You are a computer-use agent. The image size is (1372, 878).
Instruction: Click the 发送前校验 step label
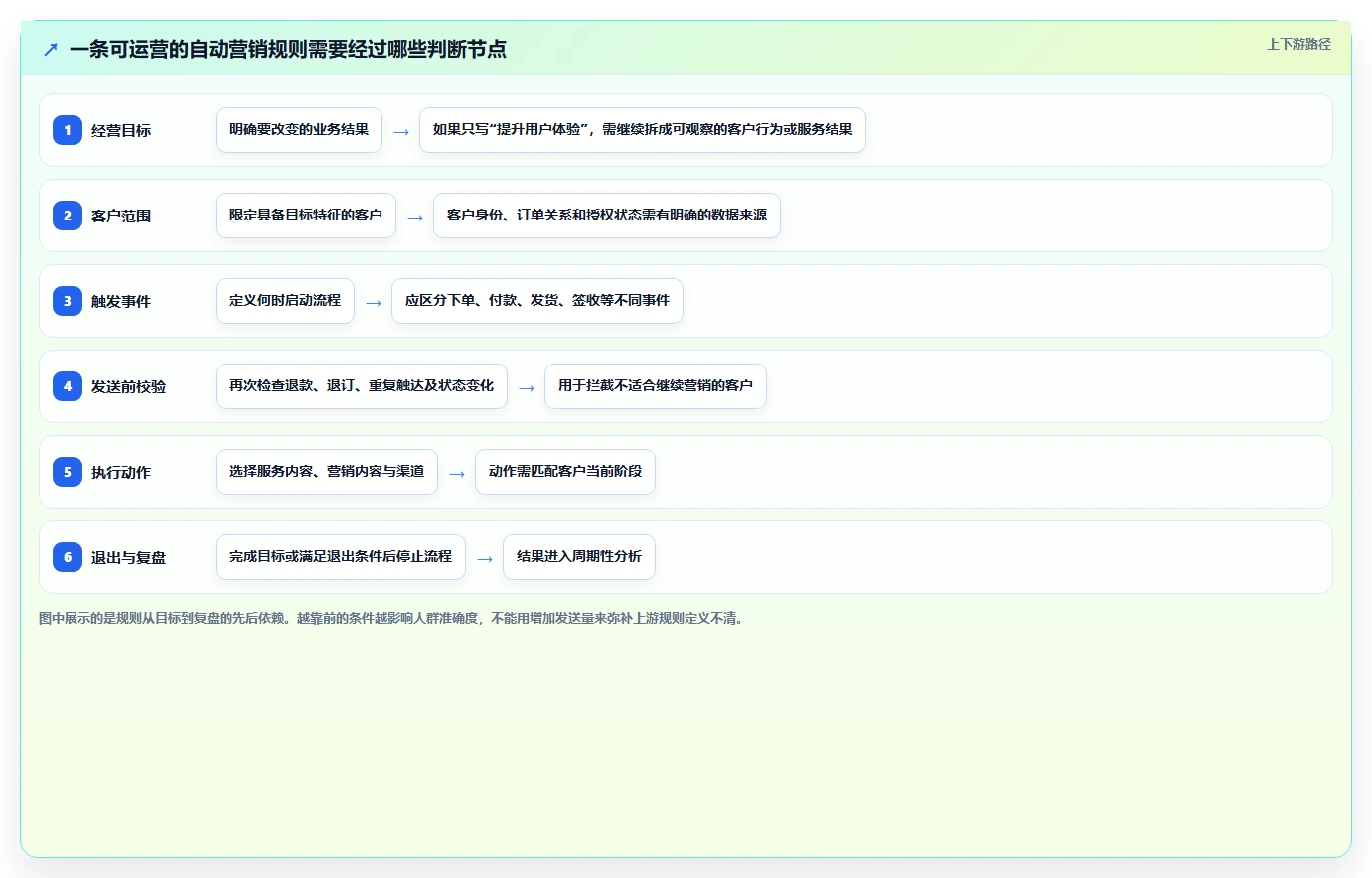click(x=128, y=386)
